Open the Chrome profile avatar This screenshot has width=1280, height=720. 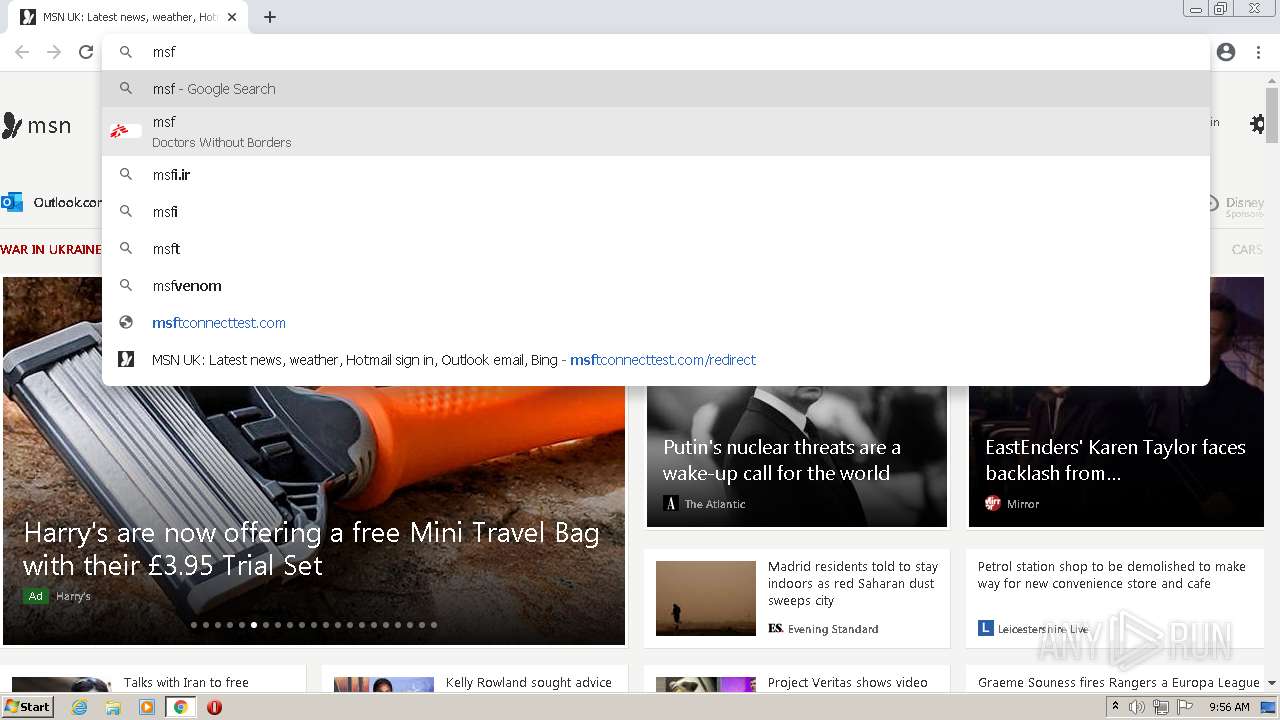(1226, 52)
